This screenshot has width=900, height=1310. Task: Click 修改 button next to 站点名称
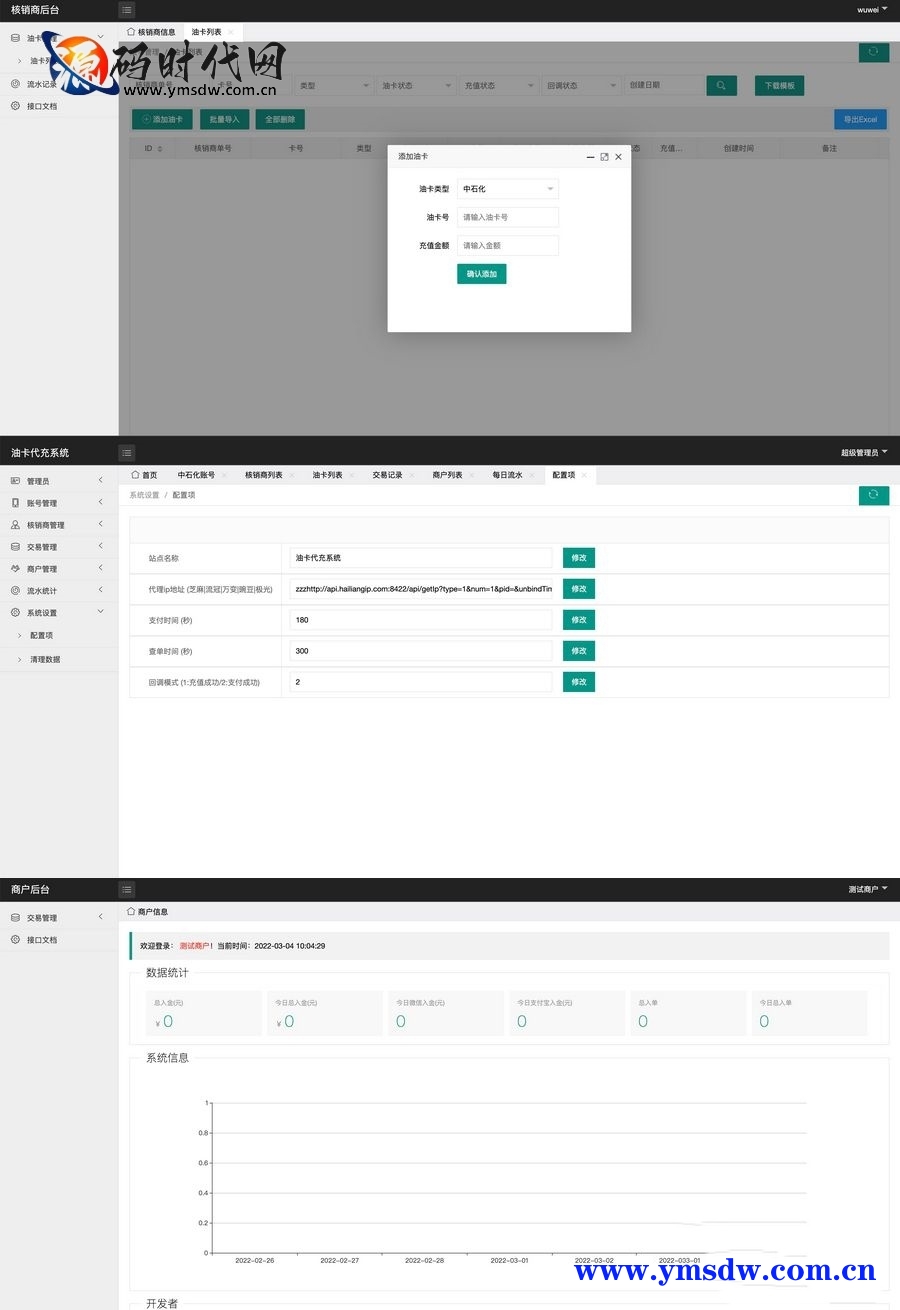coord(578,558)
